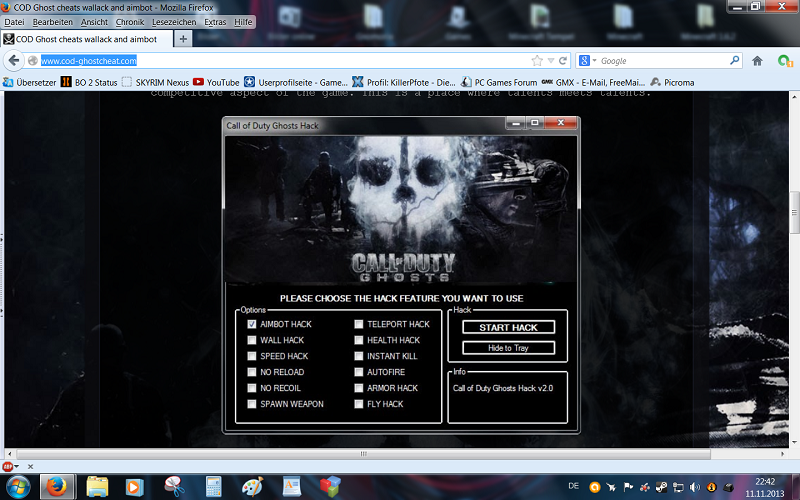Open the PC Games Forum bookmark
Image resolution: width=800 pixels, height=500 pixels.
click(x=499, y=82)
